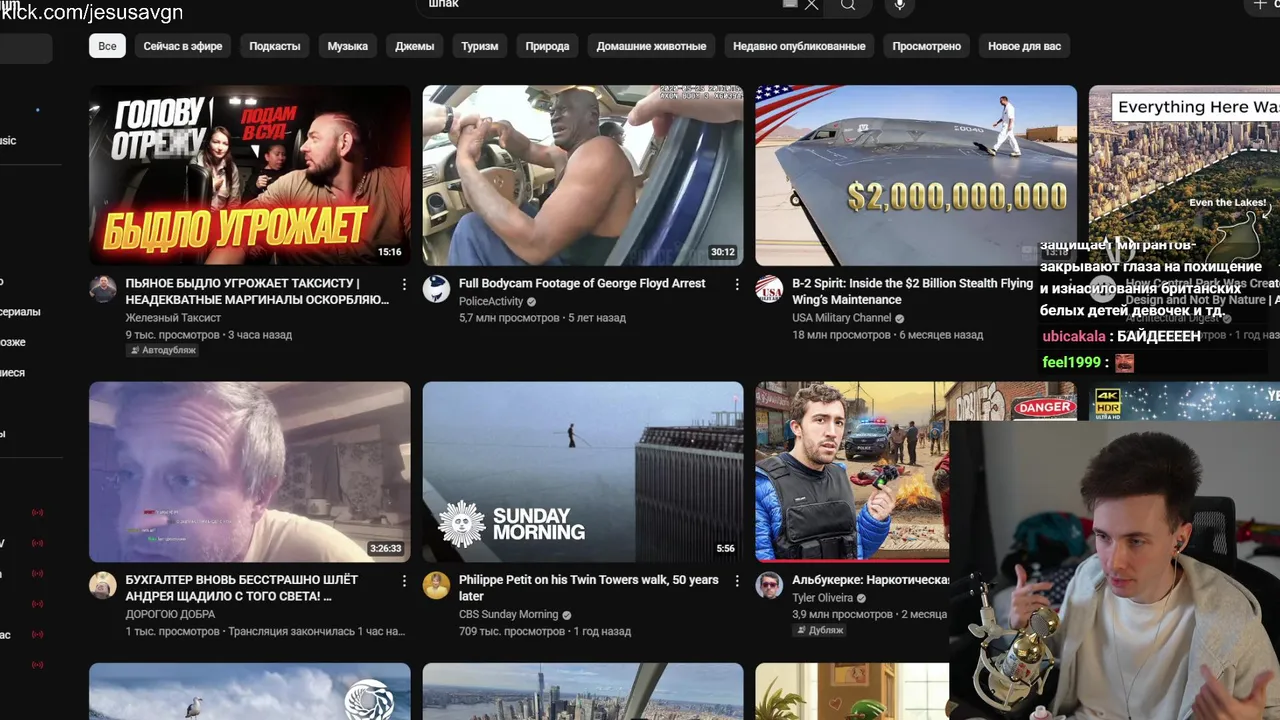Image resolution: width=1280 pixels, height=720 pixels.
Task: Open the Tyler Oliveira Albuquerque thumbnail
Action: [852, 472]
